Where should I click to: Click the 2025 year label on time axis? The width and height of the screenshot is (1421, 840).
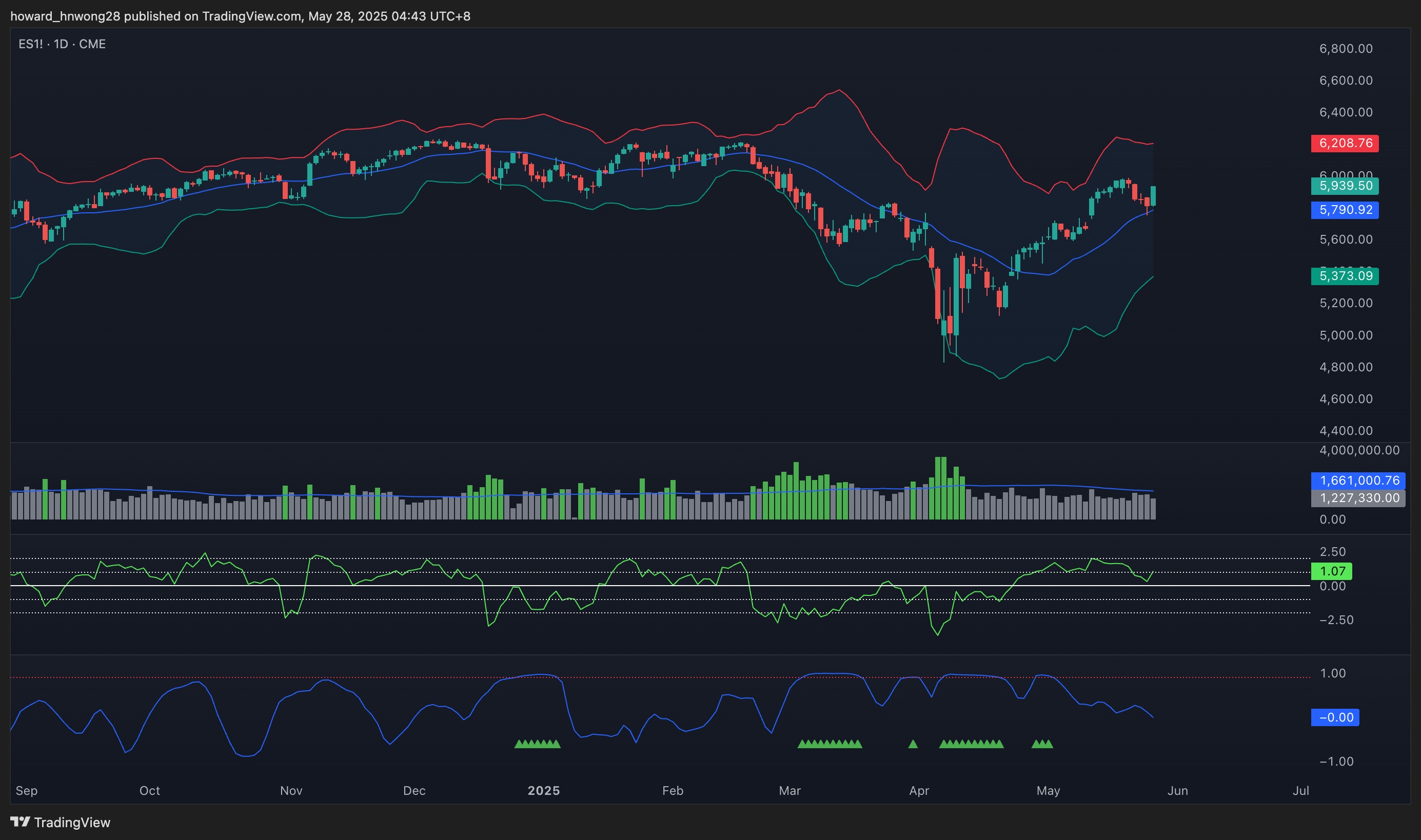[x=543, y=791]
